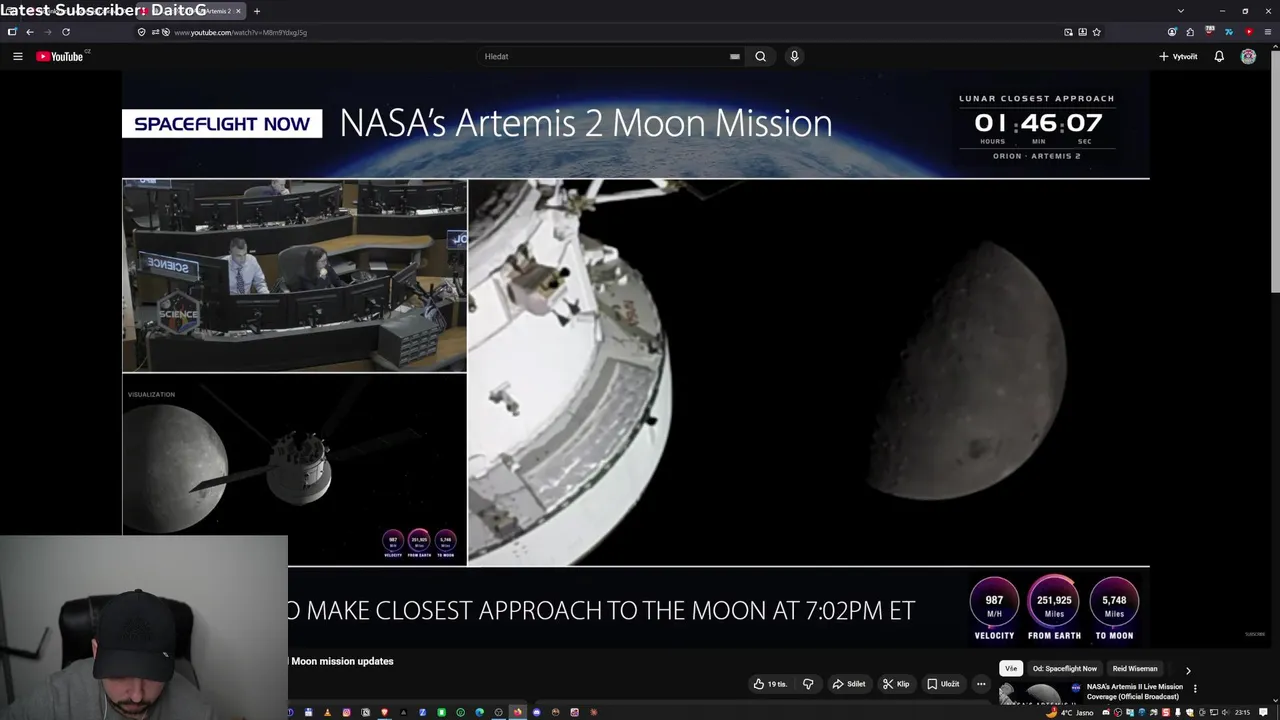
Task: Open the more actions ellipsis under video
Action: pyautogui.click(x=981, y=684)
